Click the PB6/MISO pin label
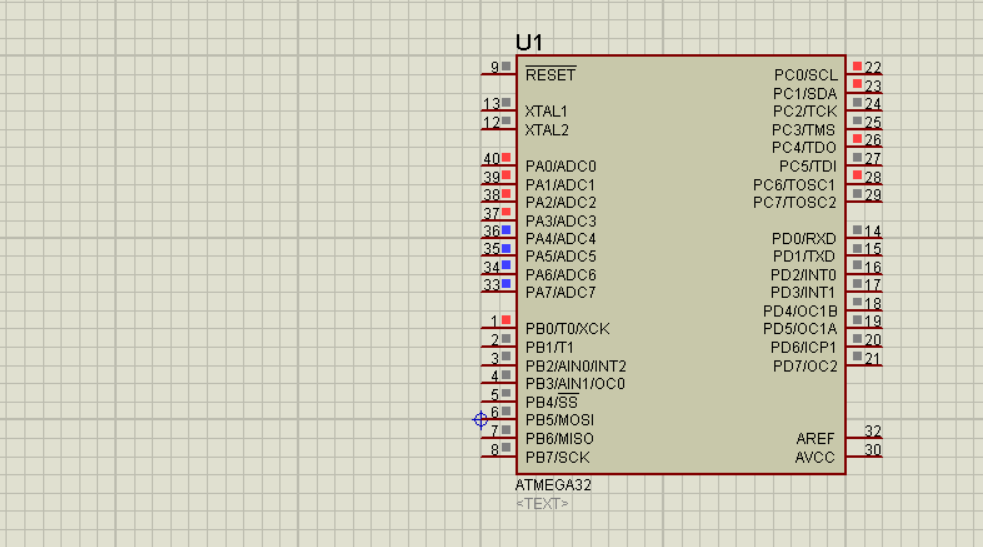The height and width of the screenshot is (547, 983). [559, 439]
